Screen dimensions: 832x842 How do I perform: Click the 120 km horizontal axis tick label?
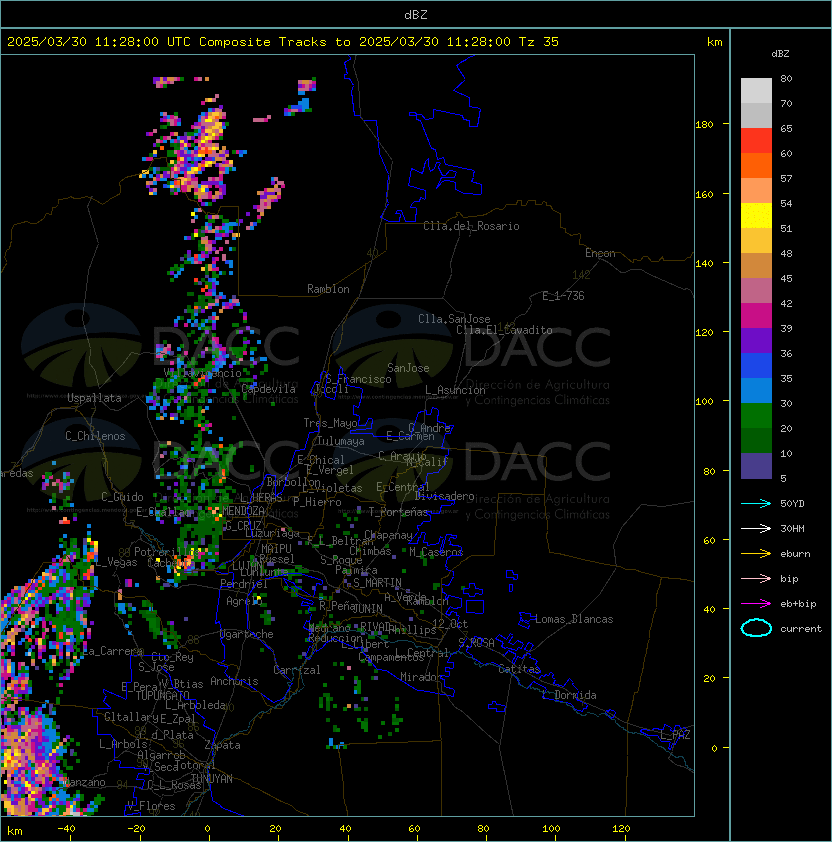621,829
